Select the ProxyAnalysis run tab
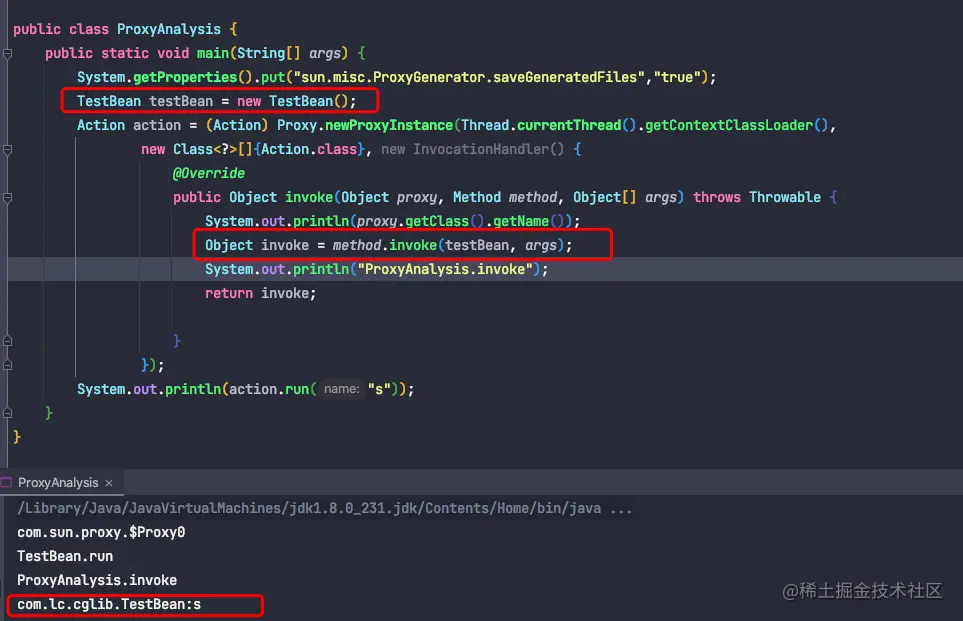This screenshot has width=963, height=621. (58, 483)
